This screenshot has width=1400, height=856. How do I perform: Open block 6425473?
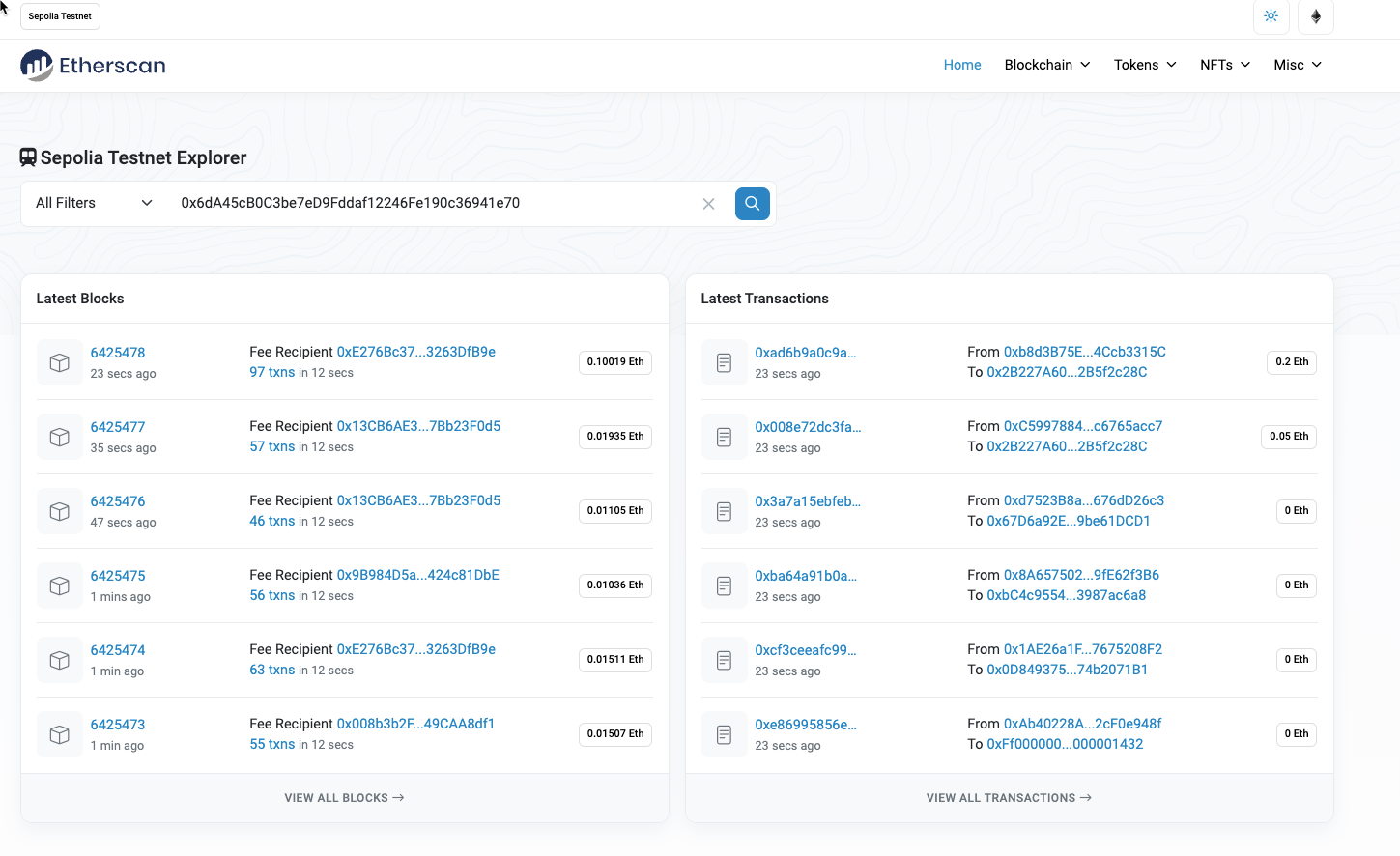click(x=118, y=725)
